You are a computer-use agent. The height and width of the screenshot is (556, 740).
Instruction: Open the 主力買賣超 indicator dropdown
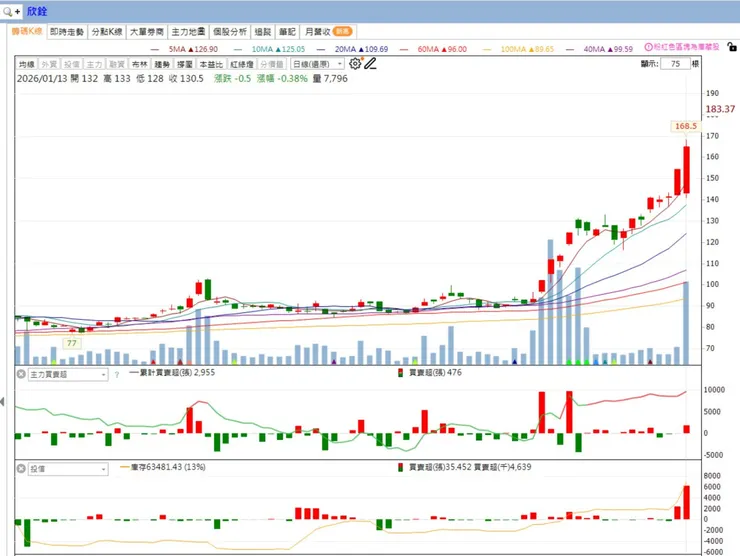coord(68,375)
